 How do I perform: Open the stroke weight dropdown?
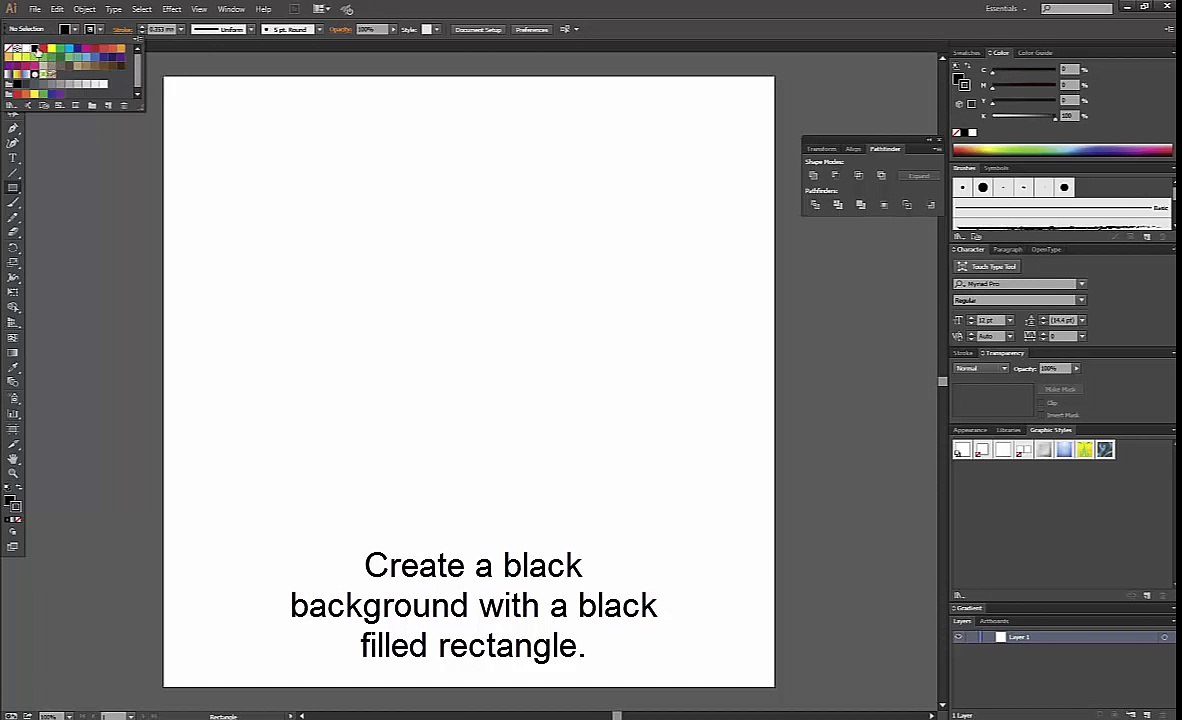[181, 29]
